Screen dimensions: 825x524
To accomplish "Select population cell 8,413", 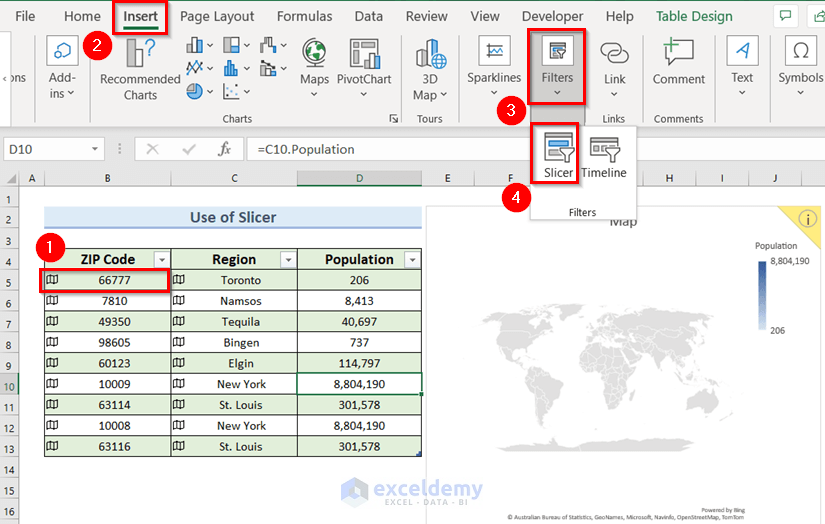I will [359, 301].
